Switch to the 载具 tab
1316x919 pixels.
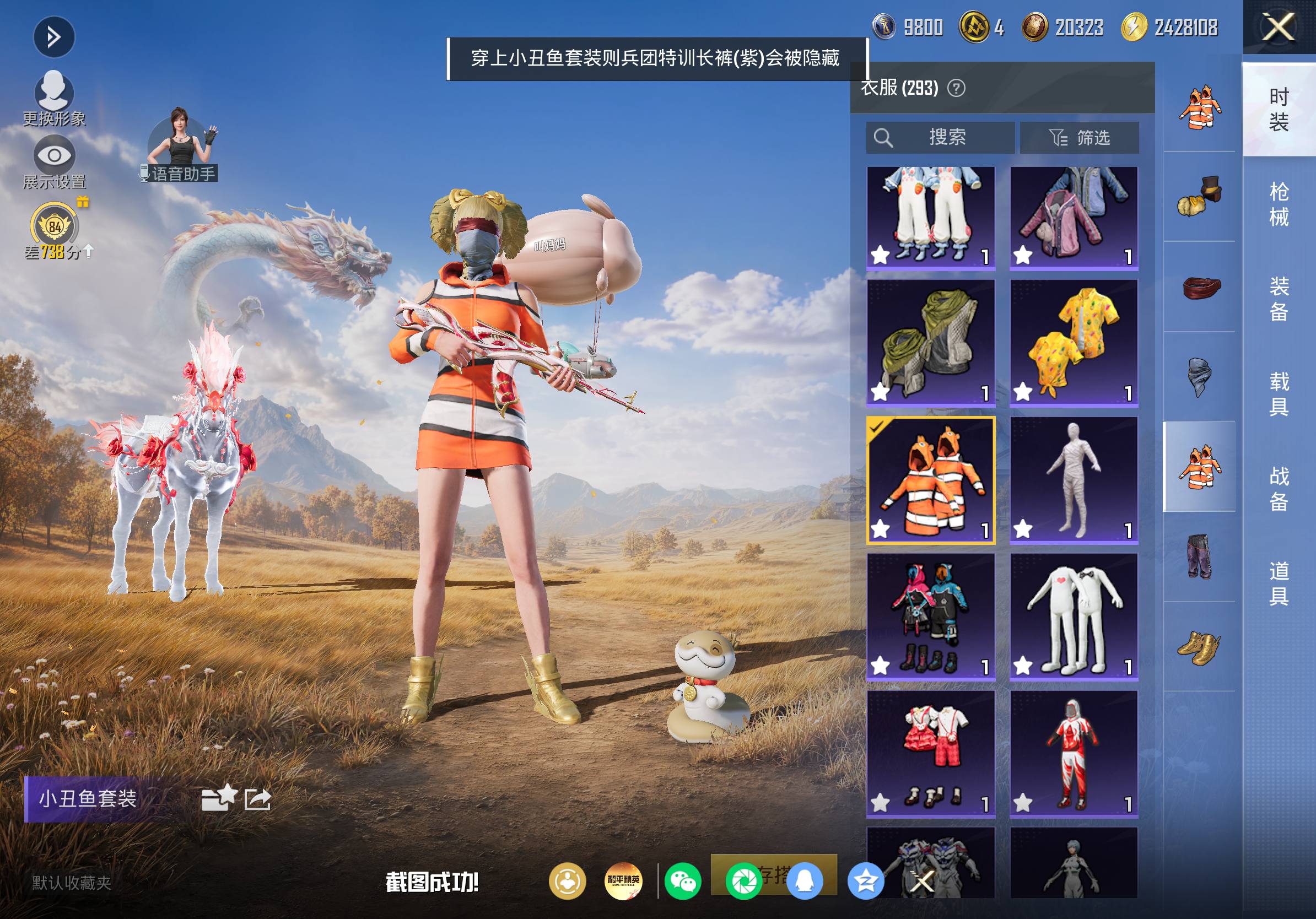(x=1279, y=393)
